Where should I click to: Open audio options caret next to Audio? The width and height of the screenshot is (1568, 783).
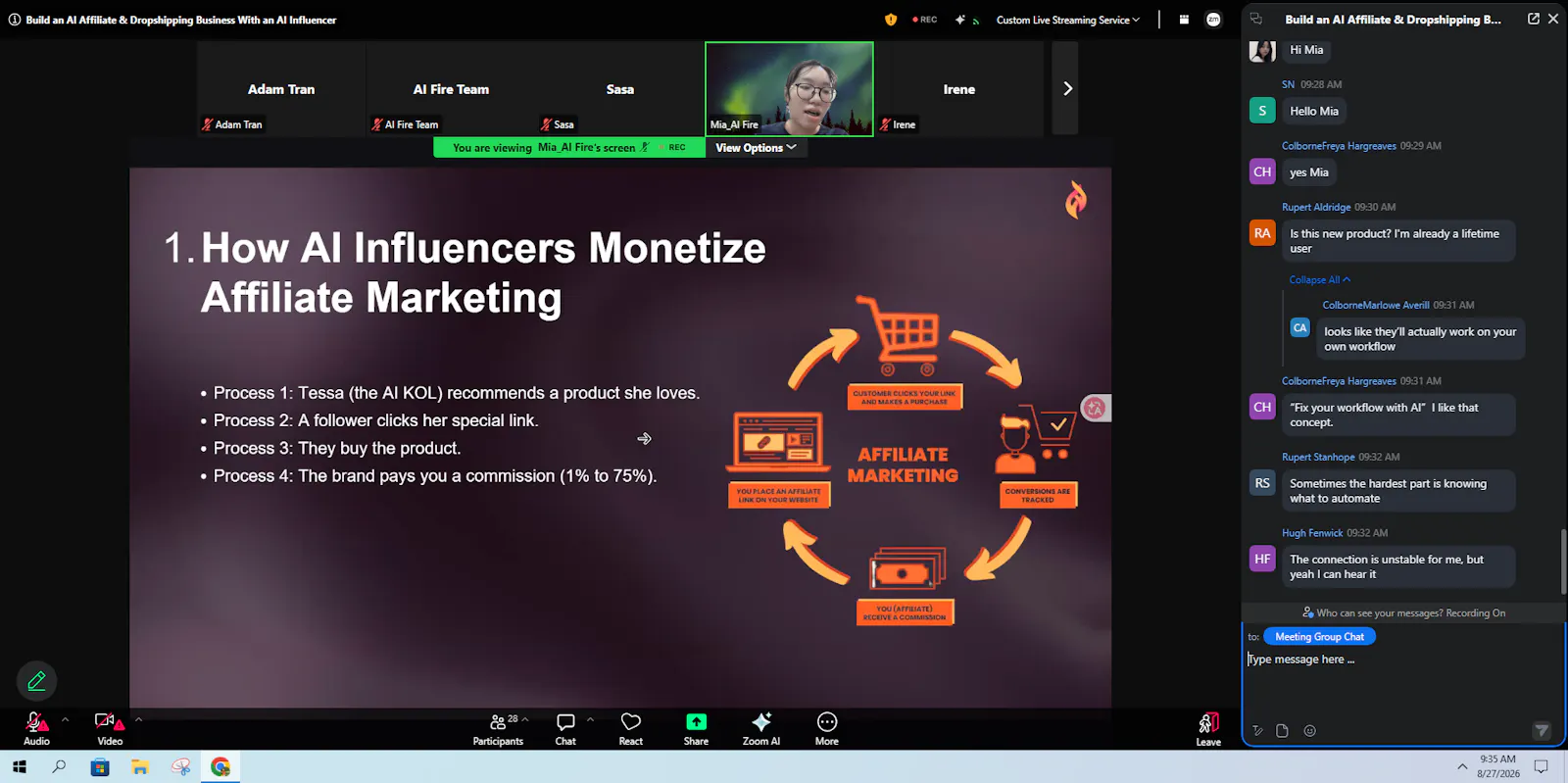point(66,719)
